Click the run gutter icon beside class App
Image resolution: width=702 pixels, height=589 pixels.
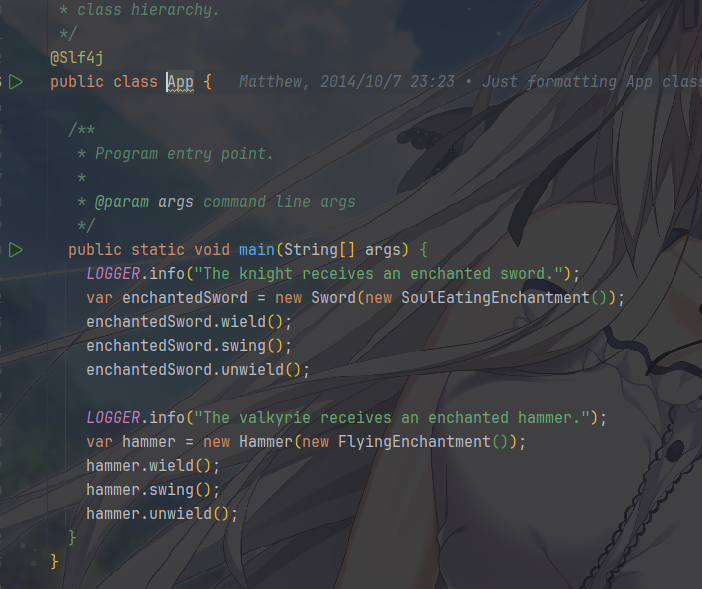click(x=16, y=82)
